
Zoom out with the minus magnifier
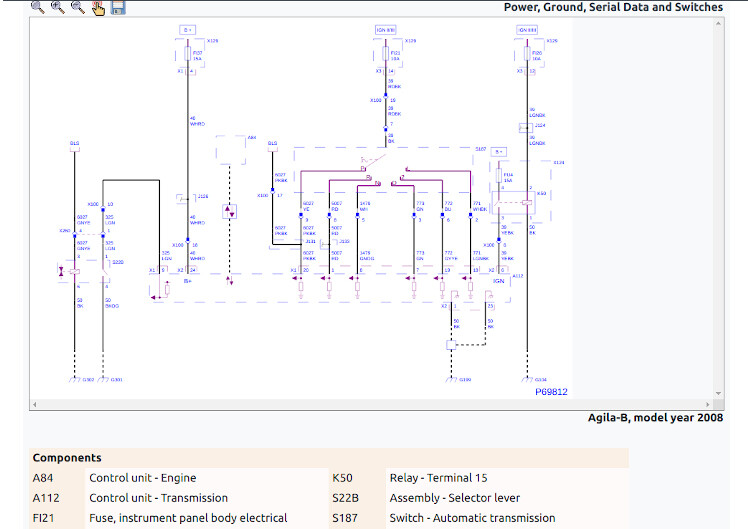pos(78,7)
